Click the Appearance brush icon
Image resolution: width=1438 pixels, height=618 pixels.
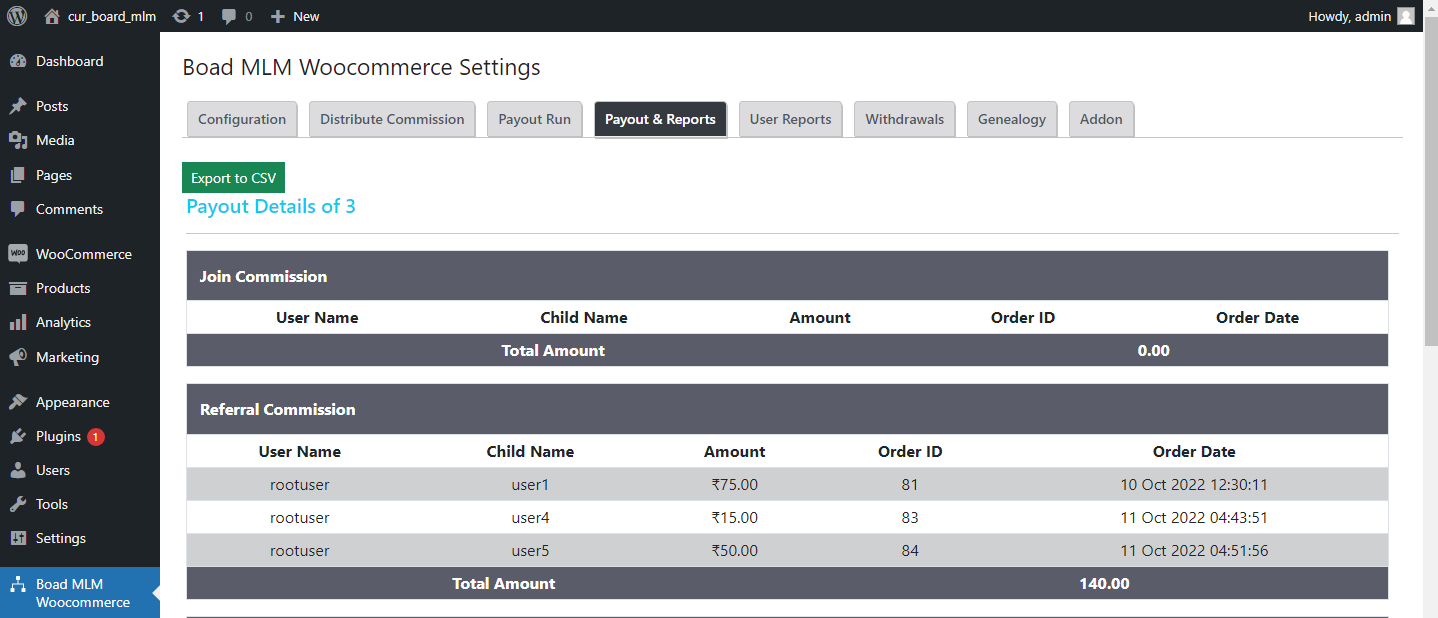point(22,401)
